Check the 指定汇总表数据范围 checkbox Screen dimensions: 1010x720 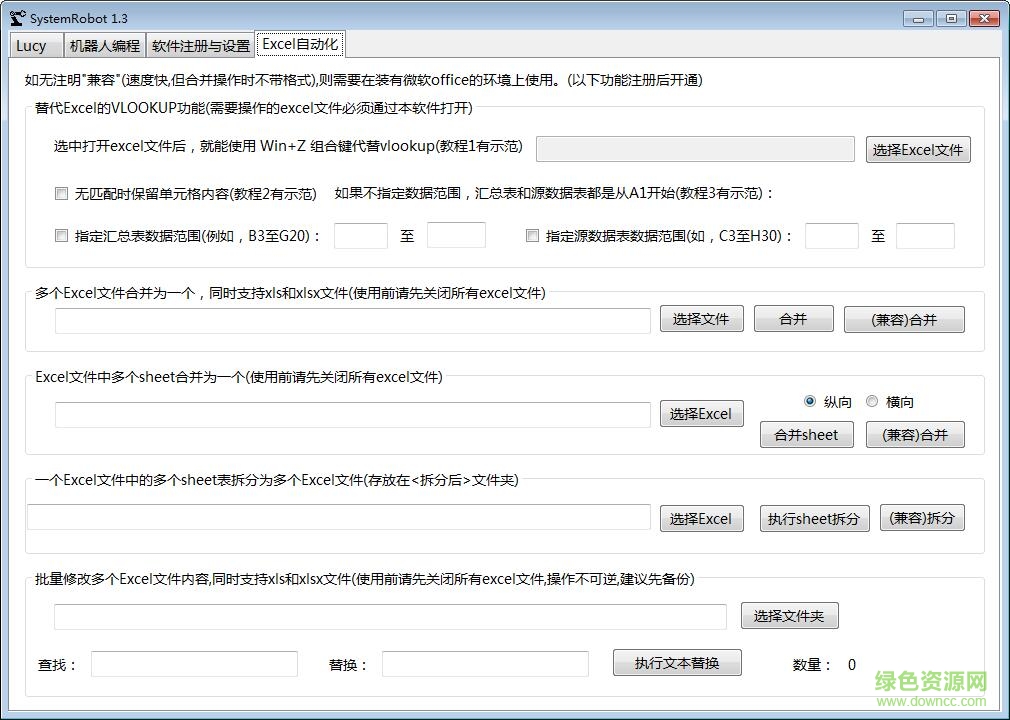61,236
